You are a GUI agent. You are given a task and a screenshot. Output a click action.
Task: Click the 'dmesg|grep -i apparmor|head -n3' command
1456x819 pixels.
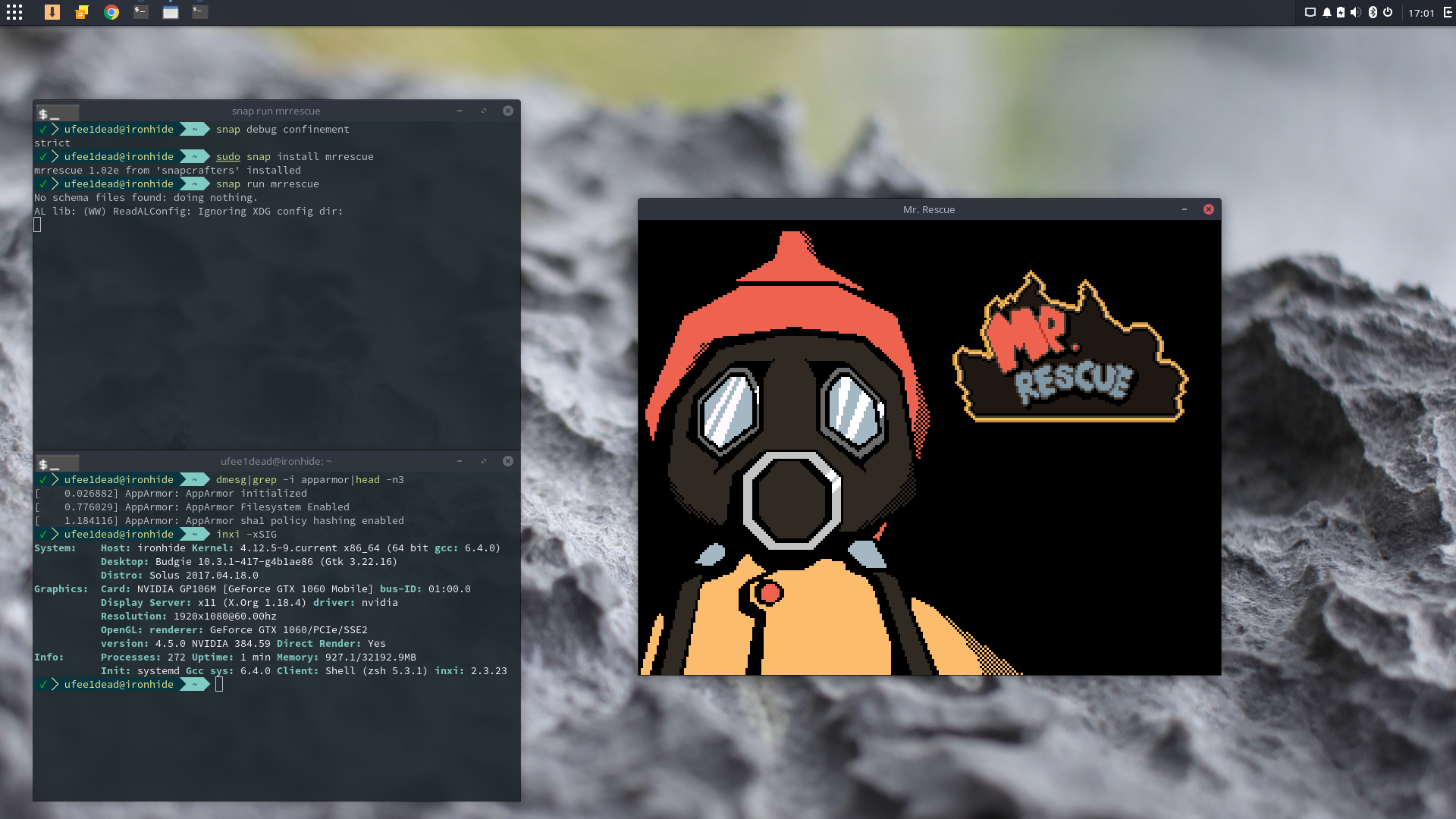click(x=310, y=480)
